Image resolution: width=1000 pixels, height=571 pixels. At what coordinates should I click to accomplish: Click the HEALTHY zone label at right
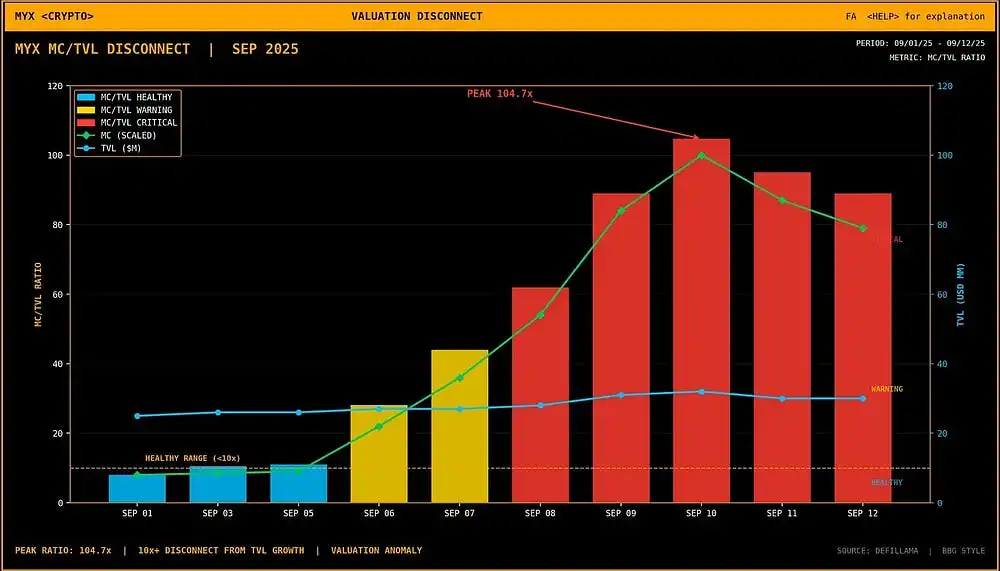887,483
